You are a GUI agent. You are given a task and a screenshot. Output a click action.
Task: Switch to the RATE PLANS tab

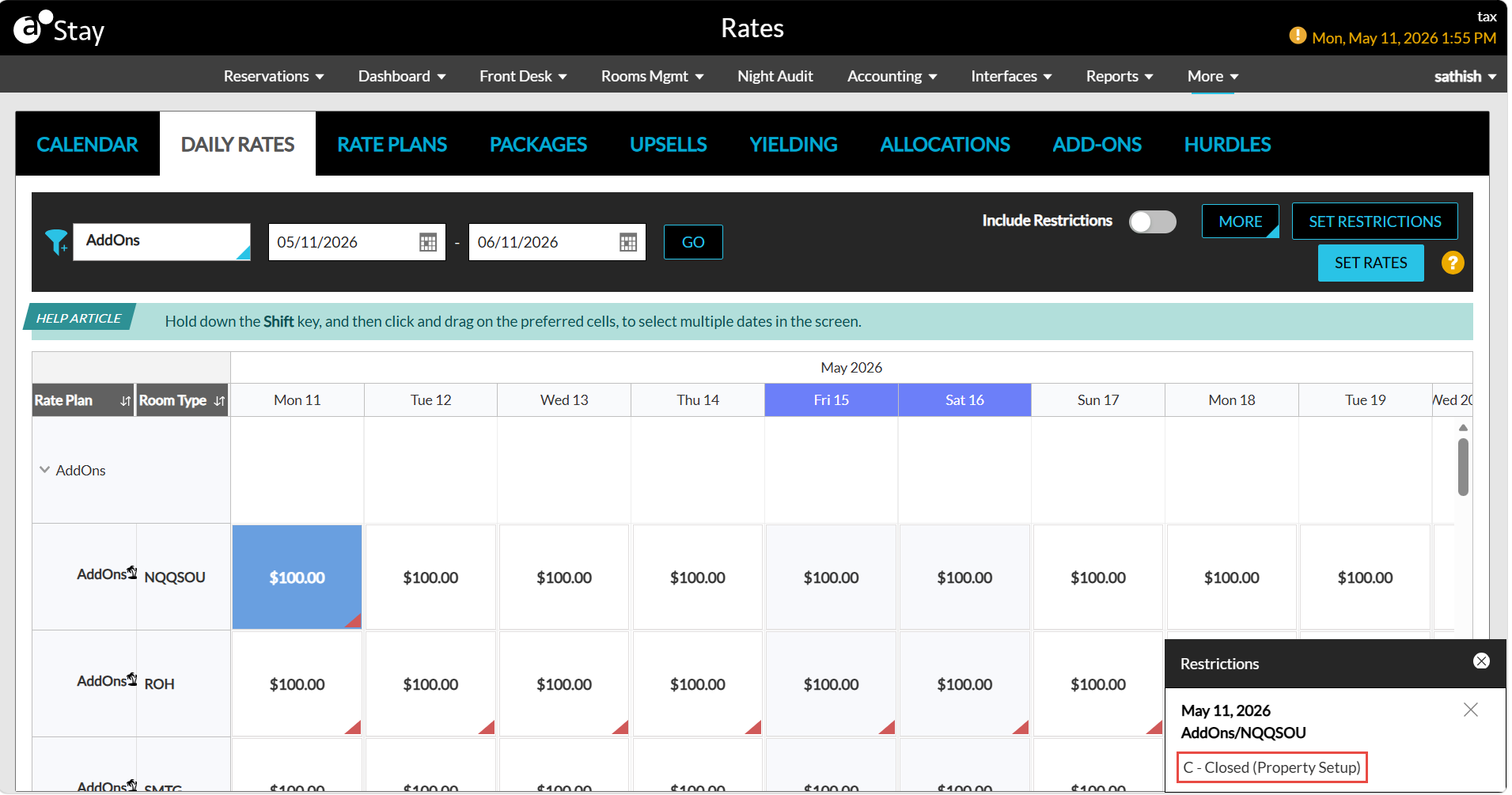click(392, 144)
